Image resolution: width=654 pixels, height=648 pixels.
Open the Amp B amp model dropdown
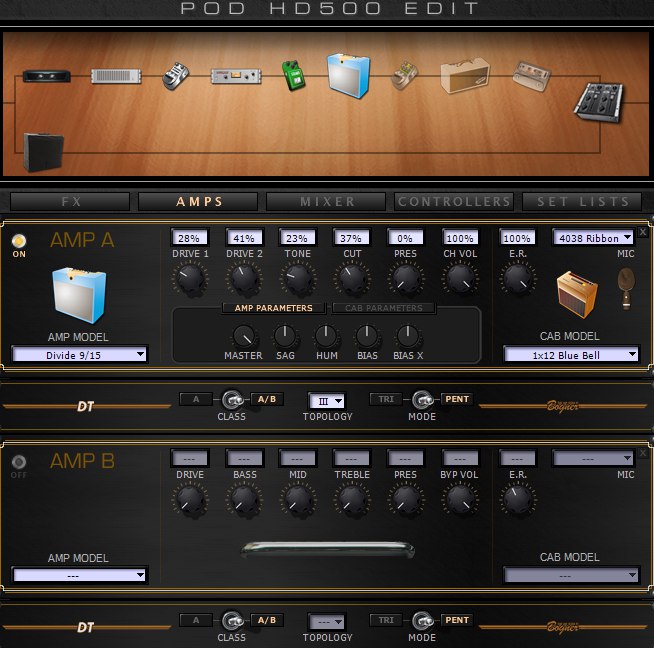click(x=79, y=576)
